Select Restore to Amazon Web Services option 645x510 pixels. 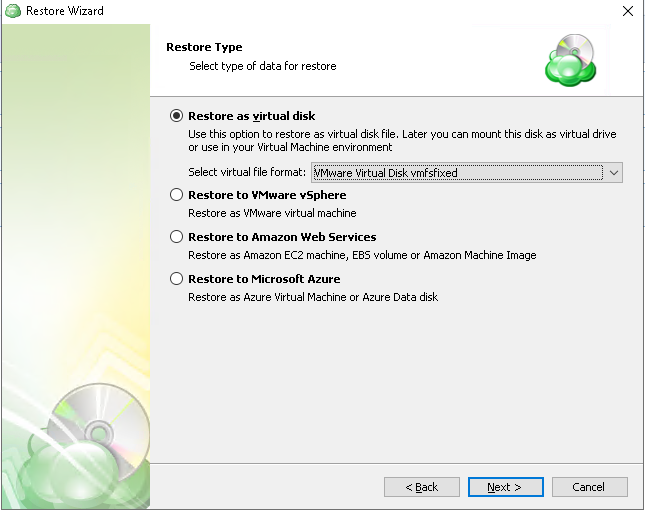click(x=177, y=237)
